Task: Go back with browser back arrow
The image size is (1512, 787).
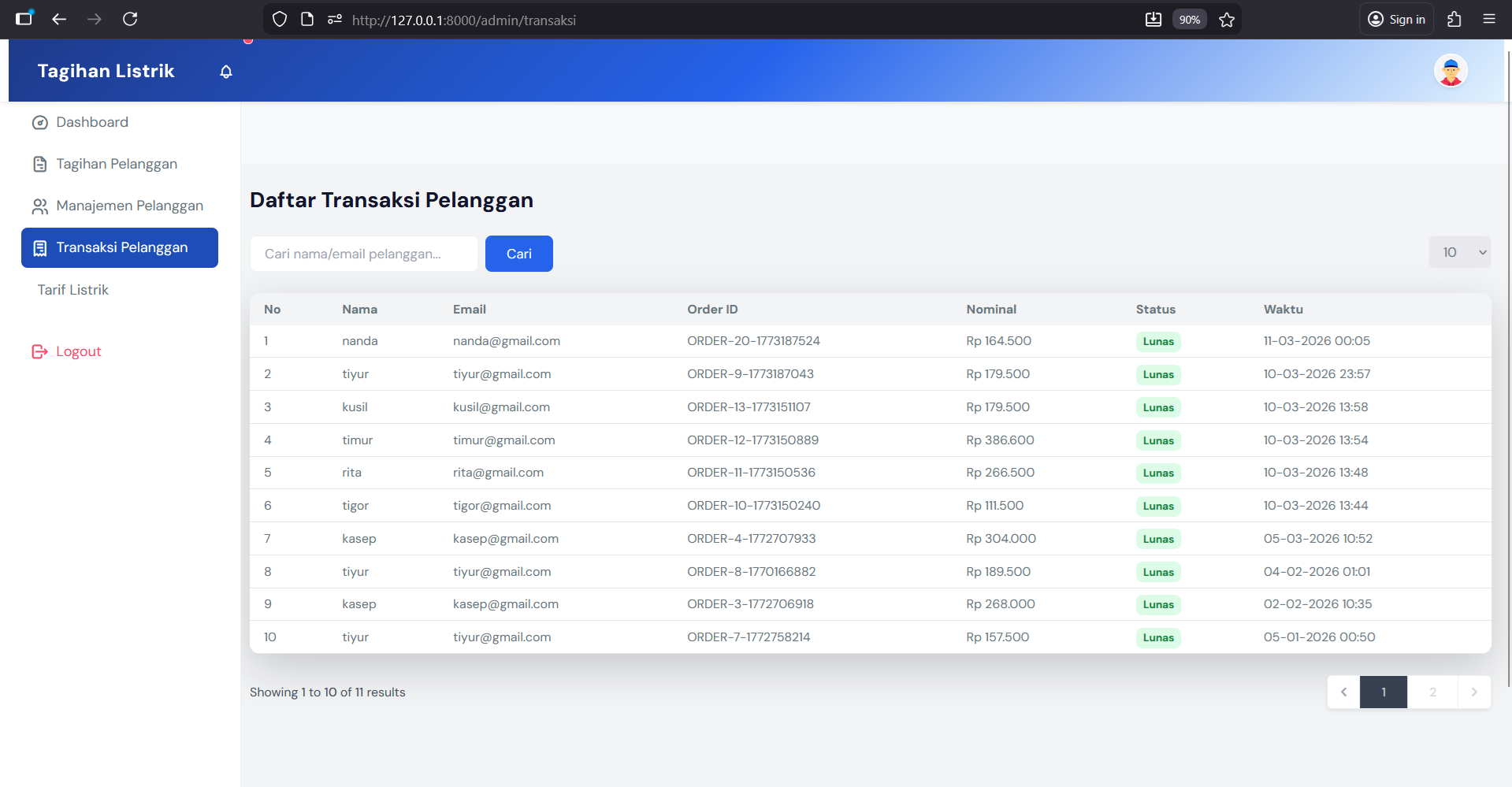Action: click(59, 19)
